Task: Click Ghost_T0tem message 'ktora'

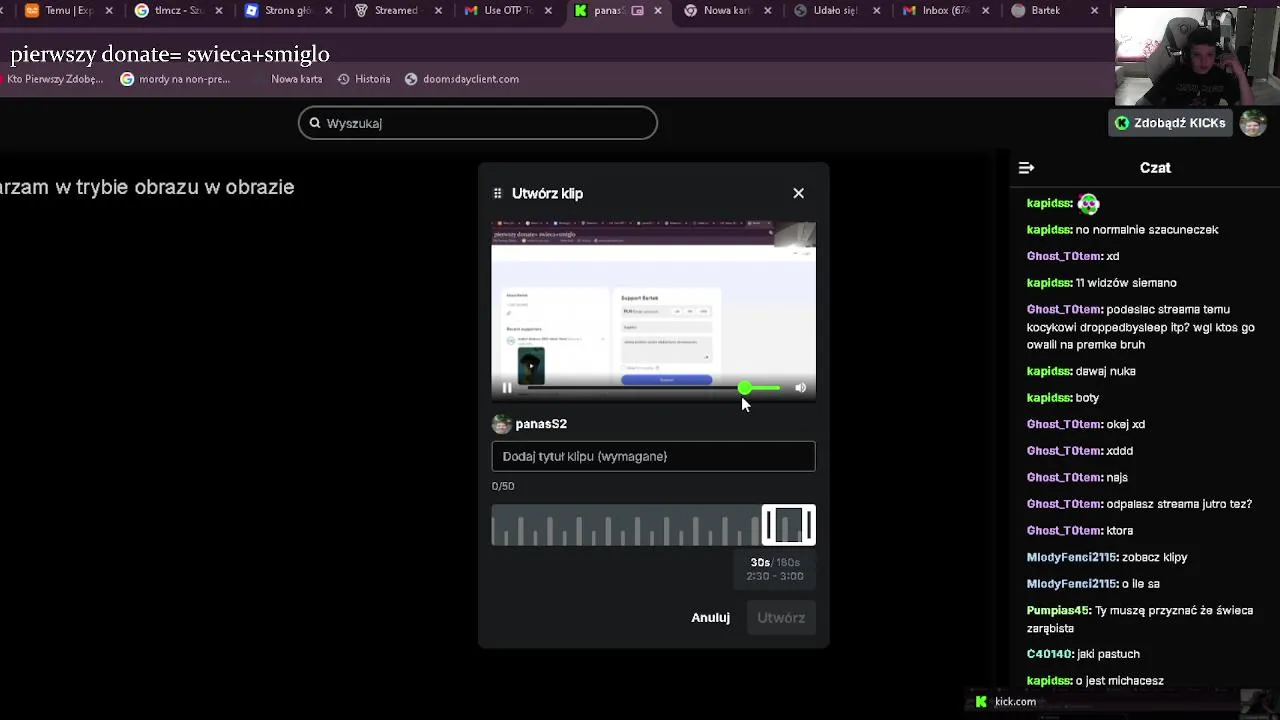Action: 1080,530
